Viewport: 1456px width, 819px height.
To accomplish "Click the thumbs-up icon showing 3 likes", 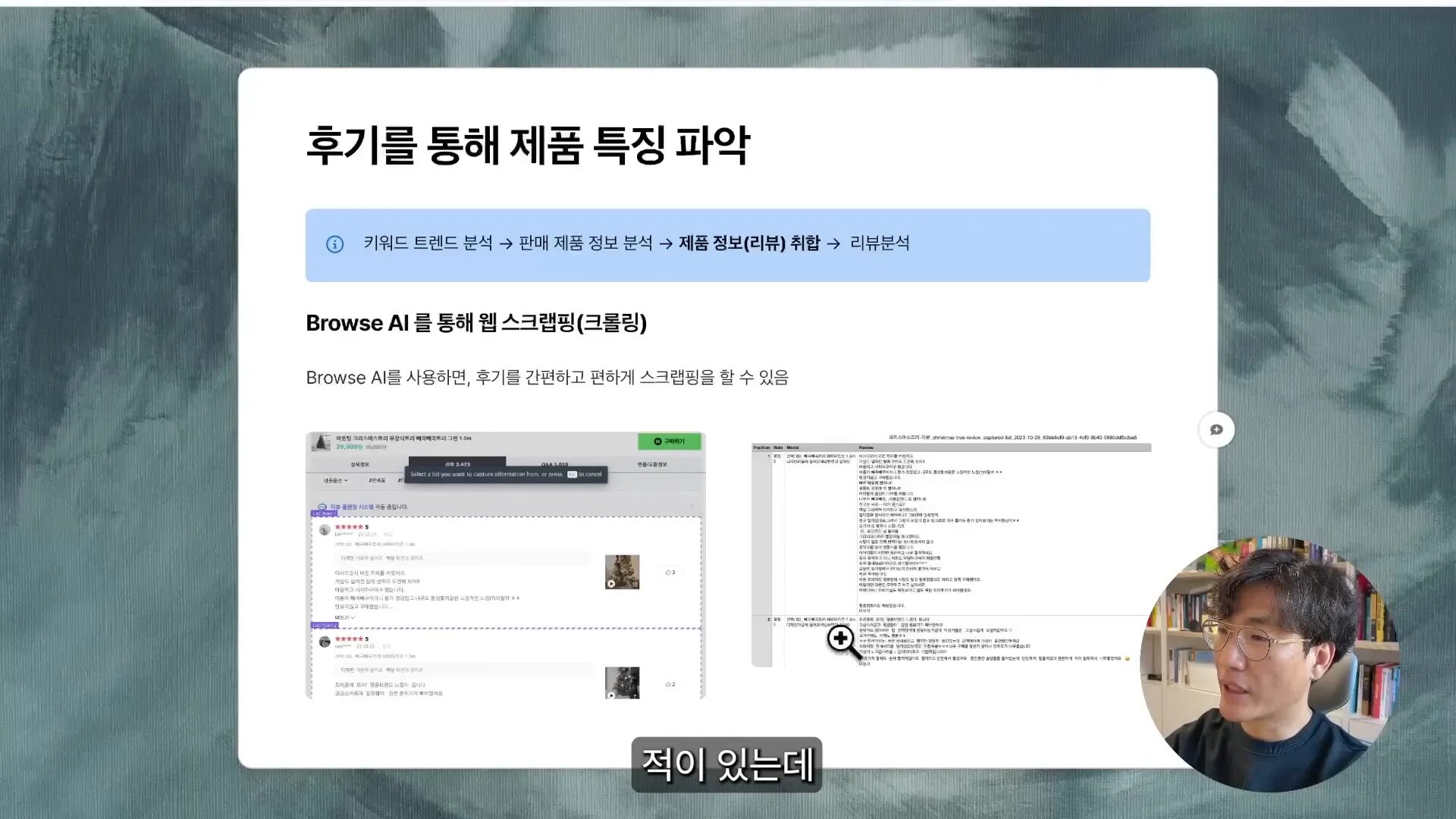I will point(670,573).
